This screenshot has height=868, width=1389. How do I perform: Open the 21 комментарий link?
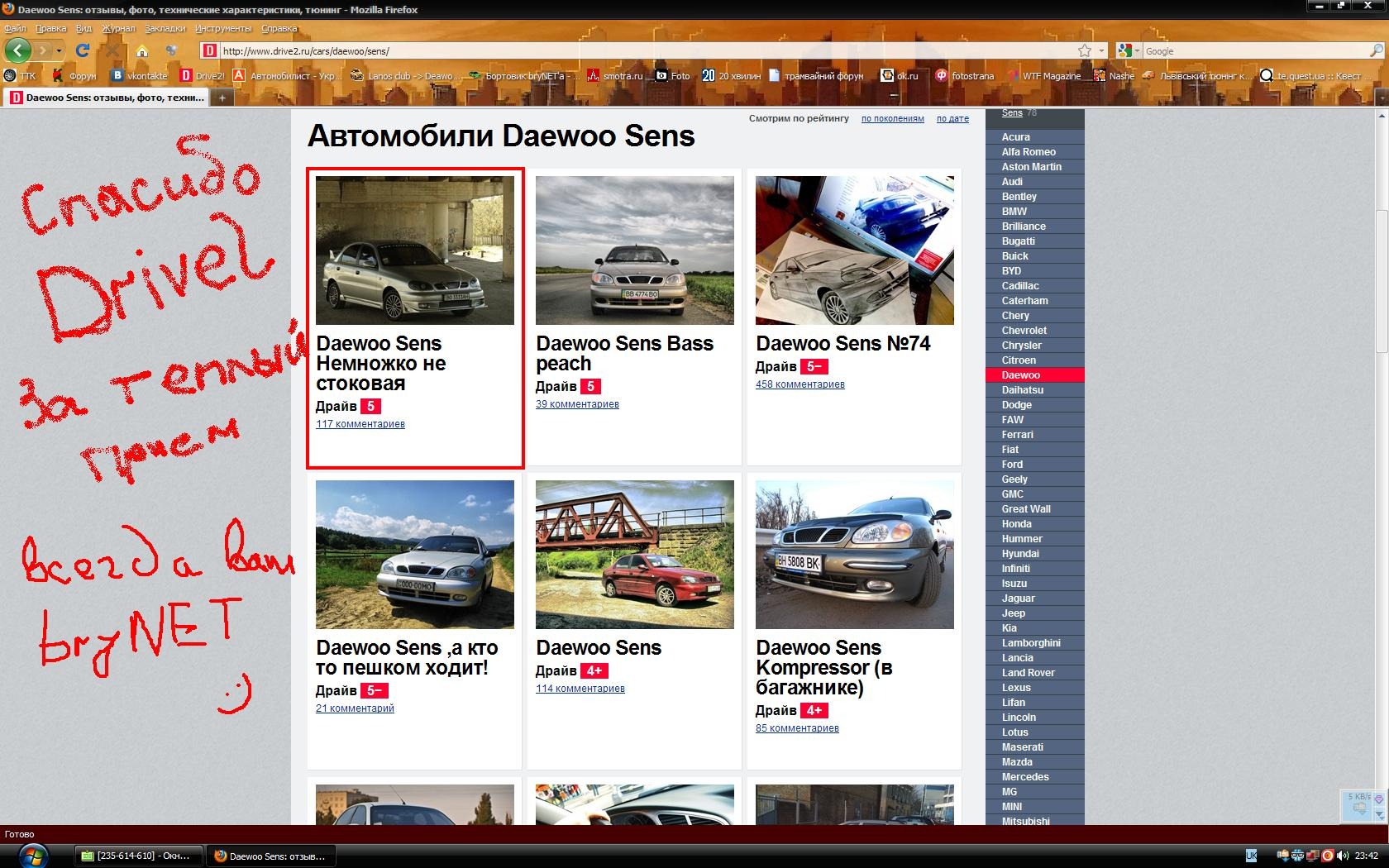tap(355, 708)
